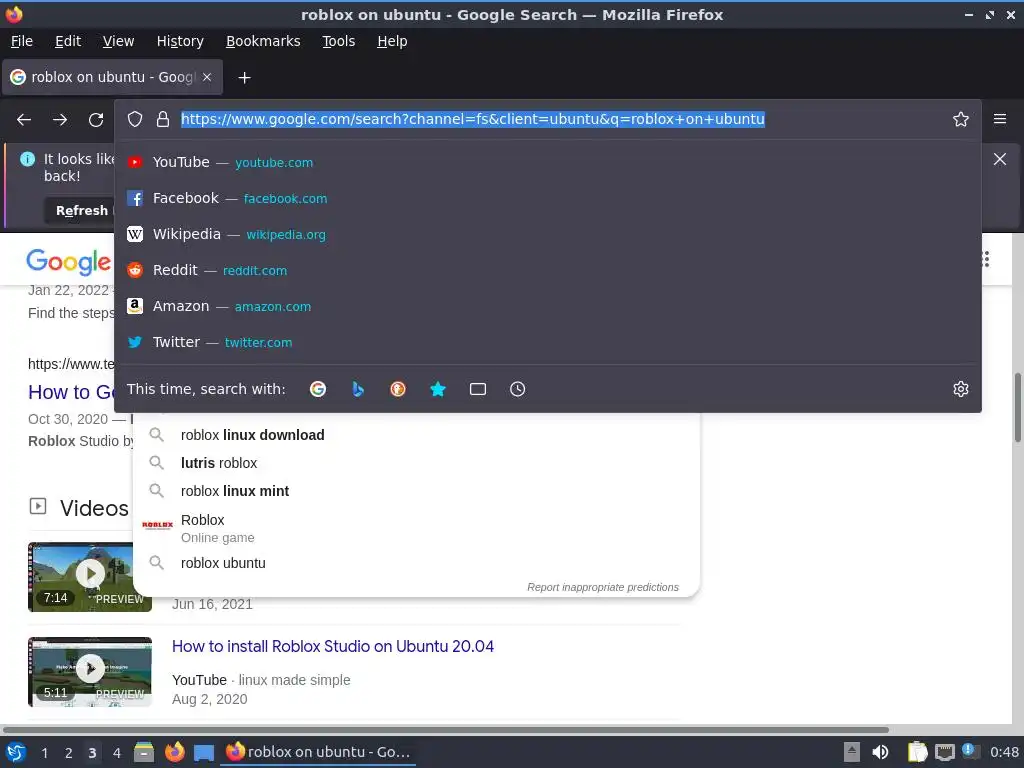Search this time with Bing icon
Screen dimensions: 1024x768
tap(358, 389)
